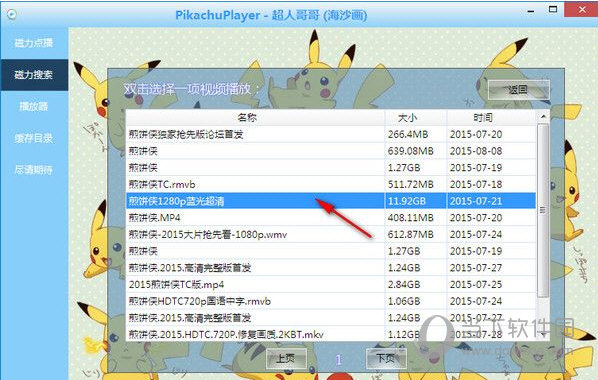Click the 612.87MB size cell
The image size is (598, 380).
coord(416,235)
